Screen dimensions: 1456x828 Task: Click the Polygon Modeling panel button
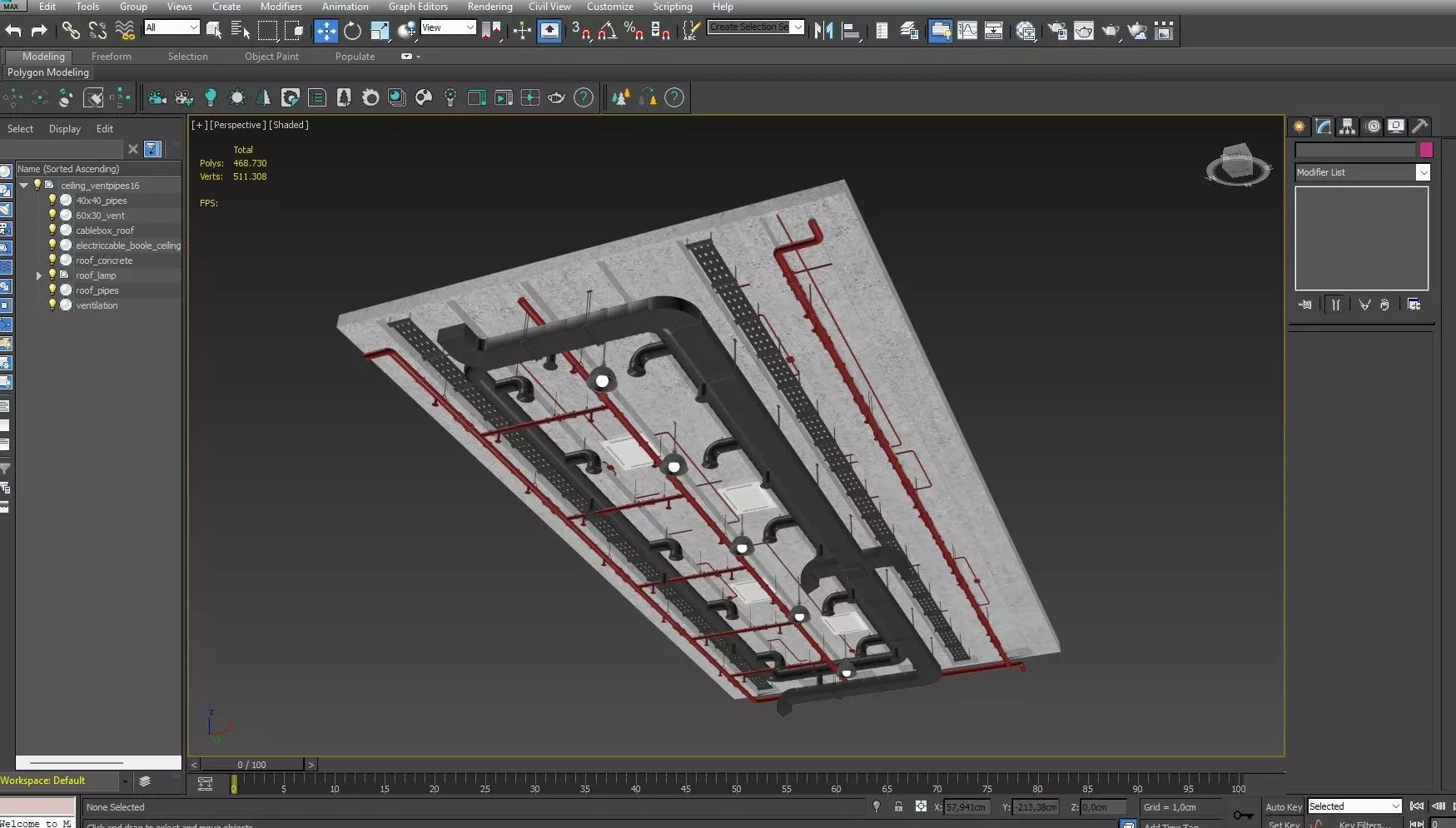pos(48,72)
